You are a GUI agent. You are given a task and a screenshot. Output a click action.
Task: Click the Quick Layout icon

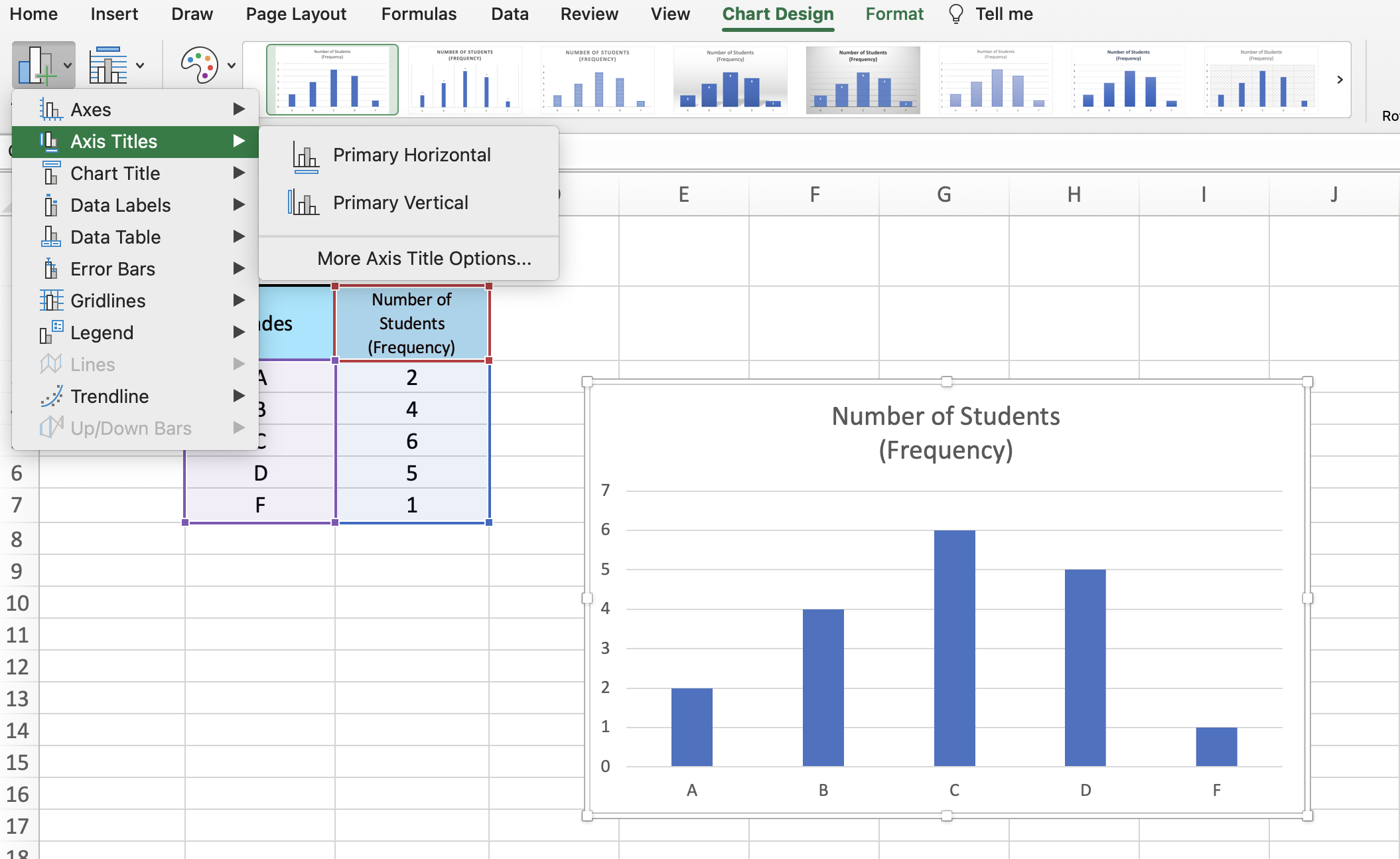point(108,63)
